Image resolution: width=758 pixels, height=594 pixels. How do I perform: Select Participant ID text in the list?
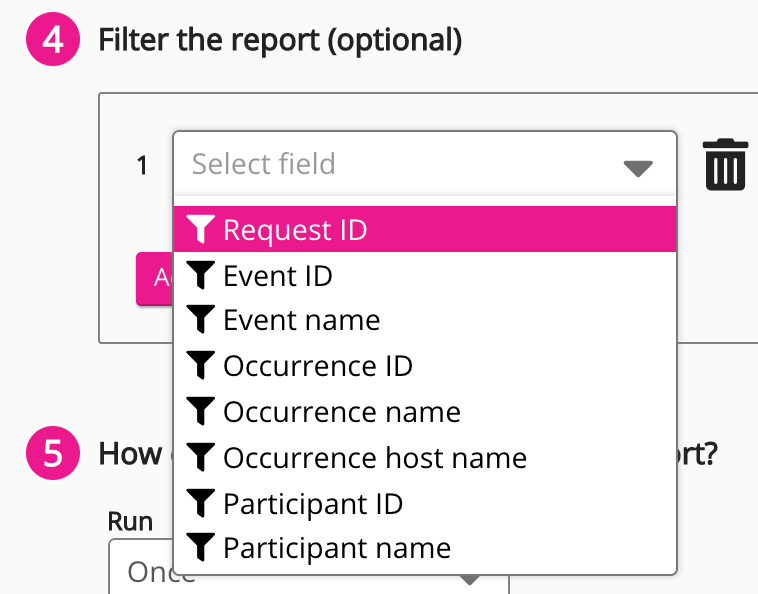point(312,503)
